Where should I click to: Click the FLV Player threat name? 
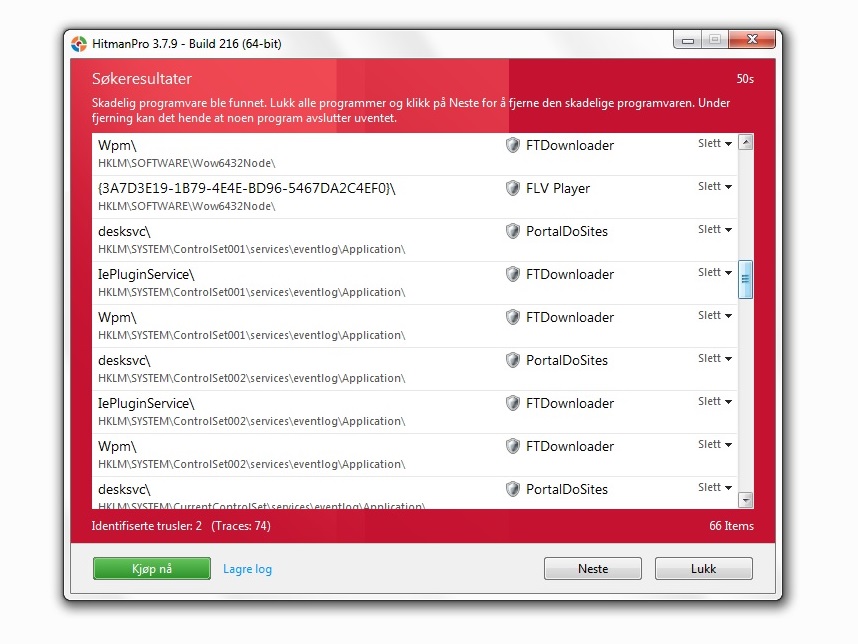(558, 189)
